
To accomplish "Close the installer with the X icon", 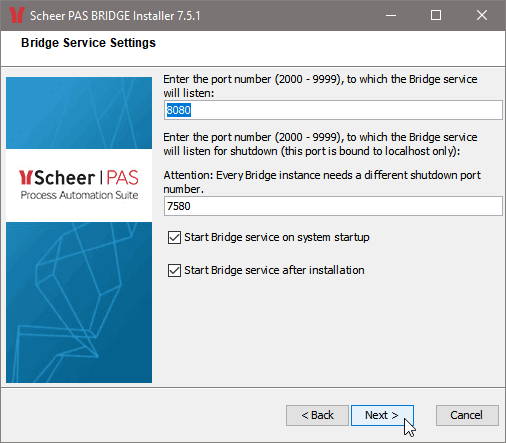I will (x=482, y=15).
